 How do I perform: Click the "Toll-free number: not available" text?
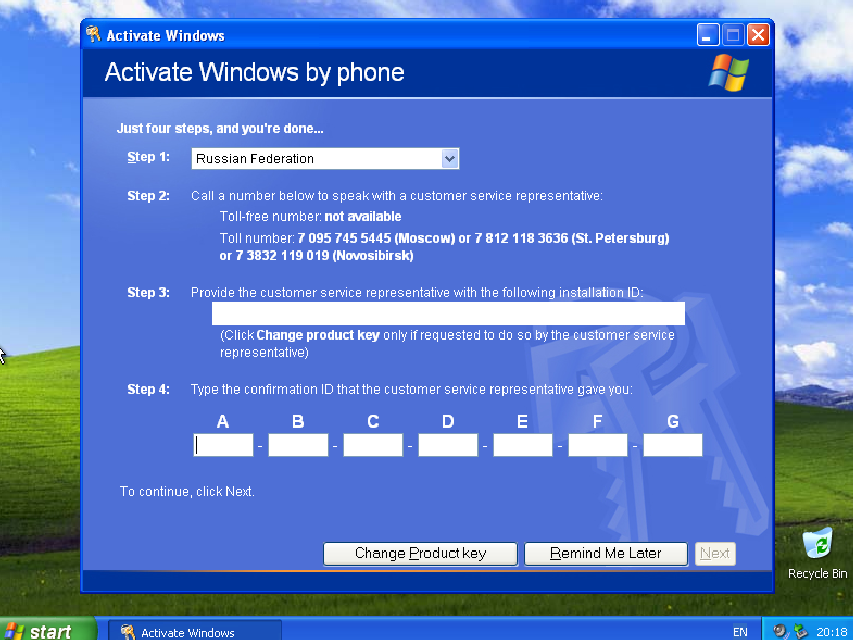[311, 217]
